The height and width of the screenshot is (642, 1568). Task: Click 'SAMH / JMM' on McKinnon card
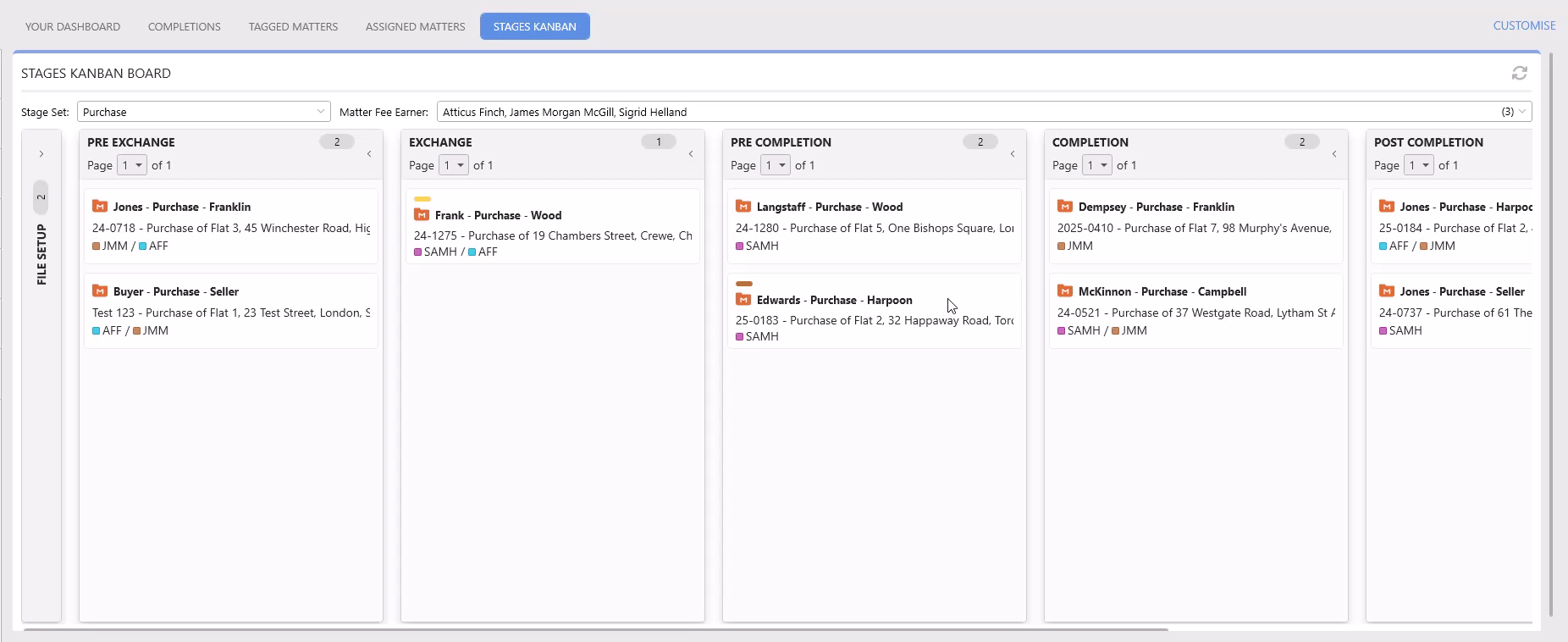tap(1102, 330)
